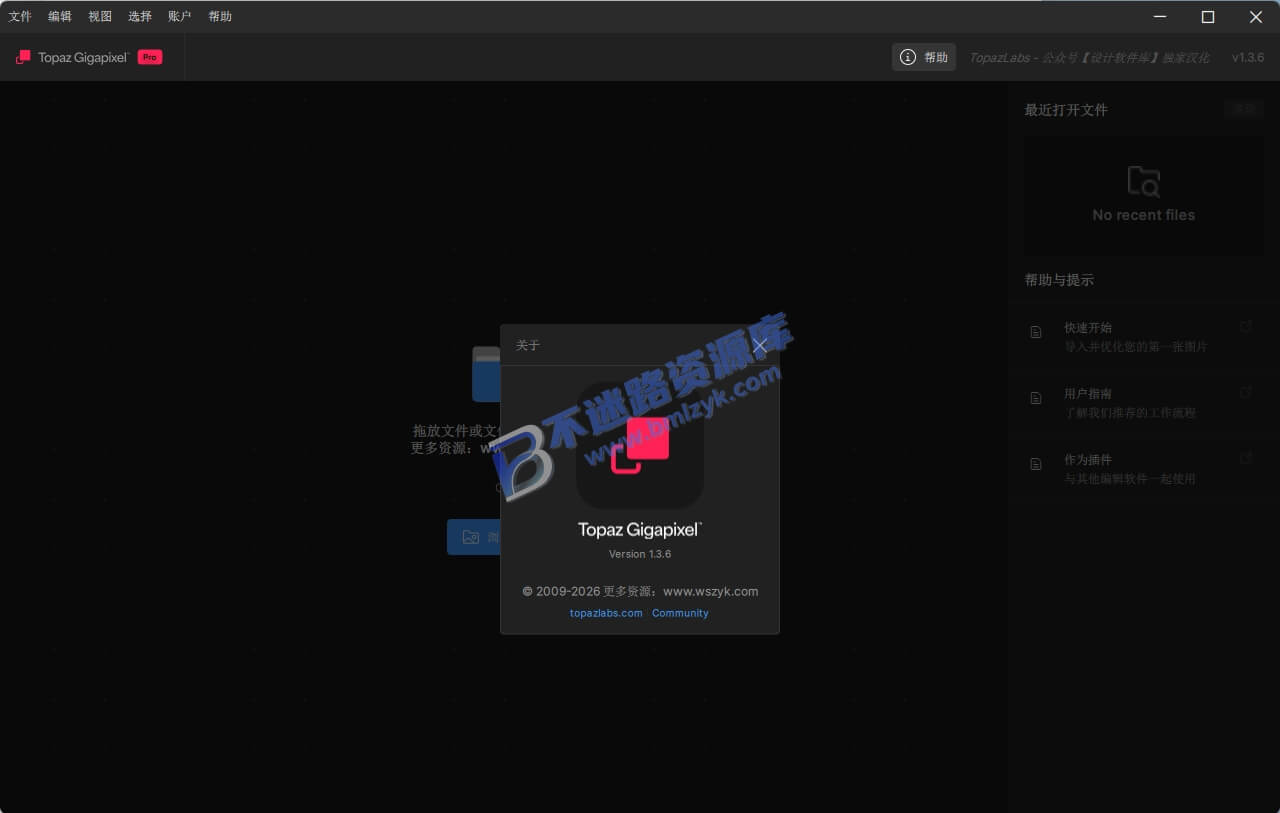
Task: Open the Community link
Action: 680,613
